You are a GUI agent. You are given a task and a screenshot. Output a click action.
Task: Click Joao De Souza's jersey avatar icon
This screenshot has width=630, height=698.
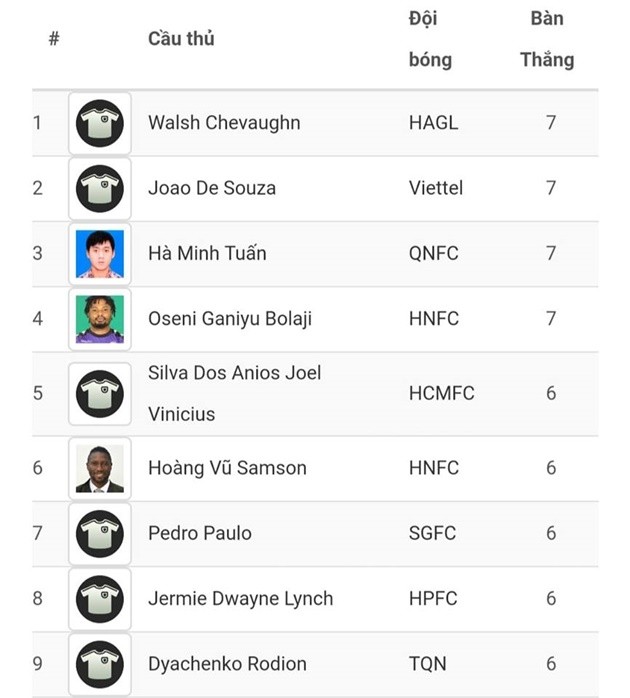[100, 189]
